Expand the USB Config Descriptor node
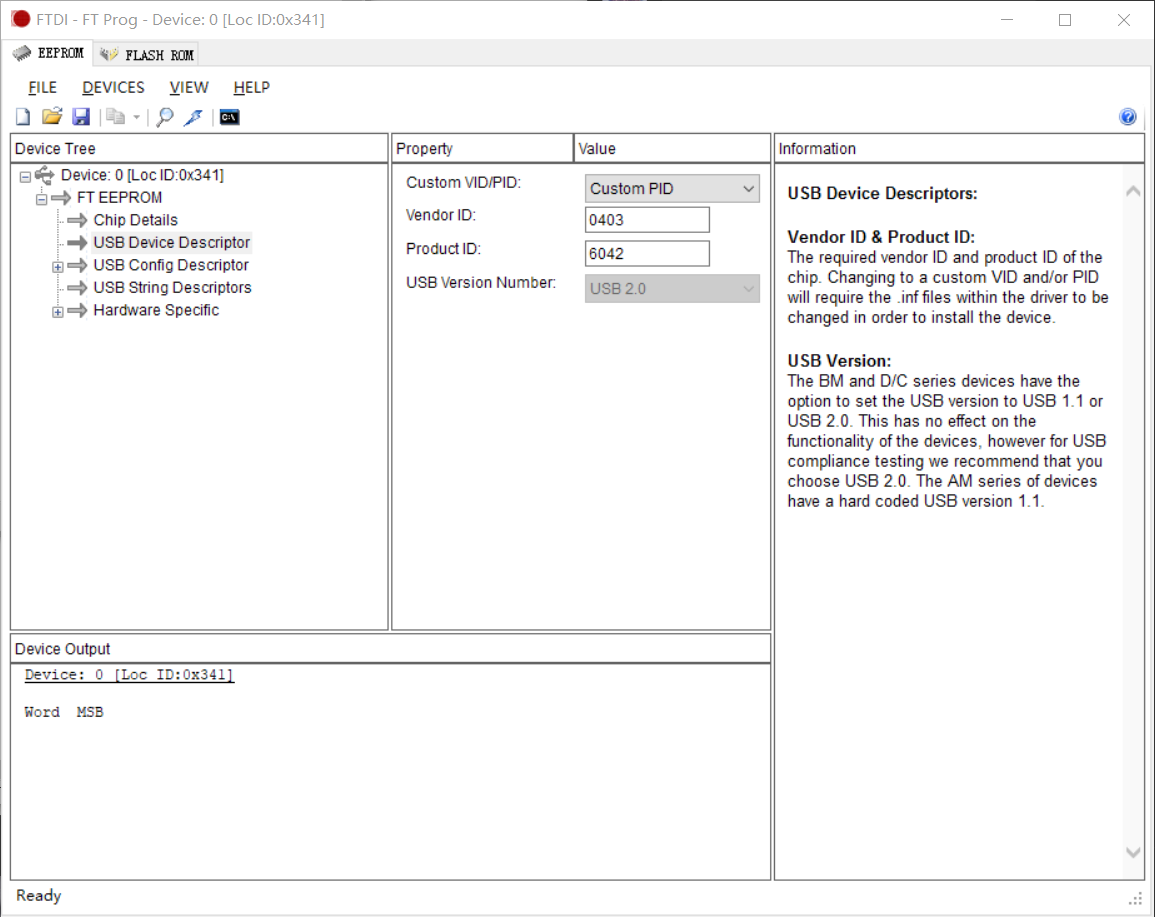Screen dimensions: 1155x917 coord(58,267)
